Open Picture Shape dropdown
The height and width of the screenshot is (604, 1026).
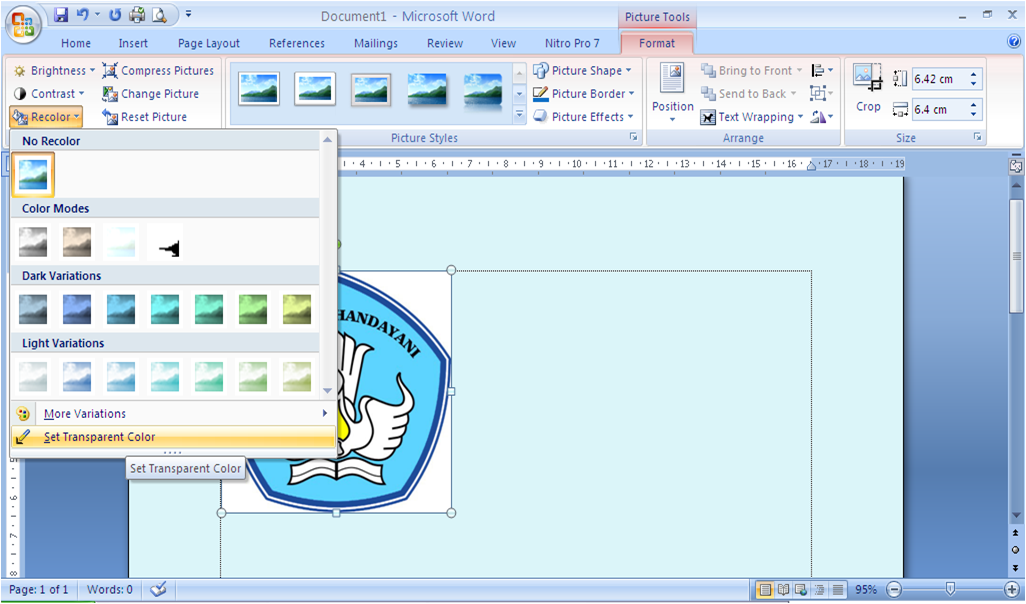pos(582,71)
